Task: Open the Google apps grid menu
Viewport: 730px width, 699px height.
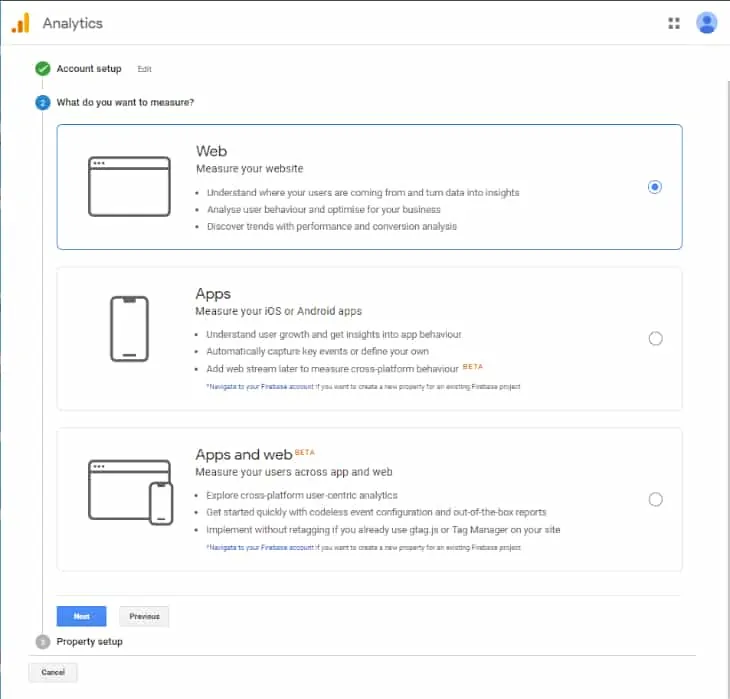Action: pyautogui.click(x=674, y=23)
